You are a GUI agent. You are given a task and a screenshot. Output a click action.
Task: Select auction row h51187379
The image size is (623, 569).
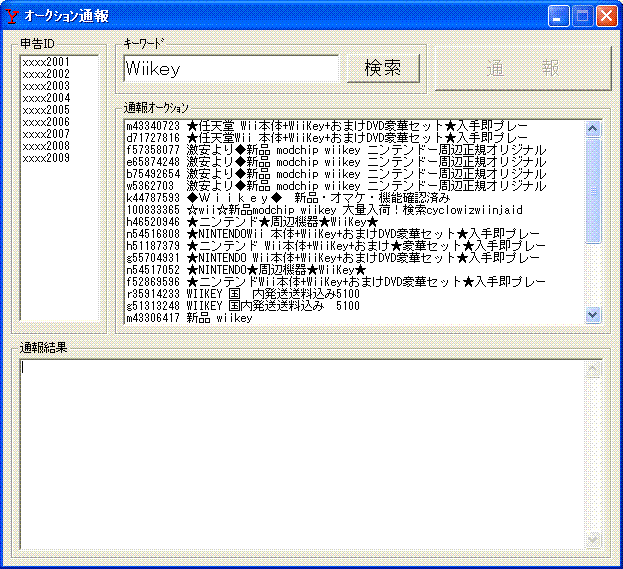point(354,246)
